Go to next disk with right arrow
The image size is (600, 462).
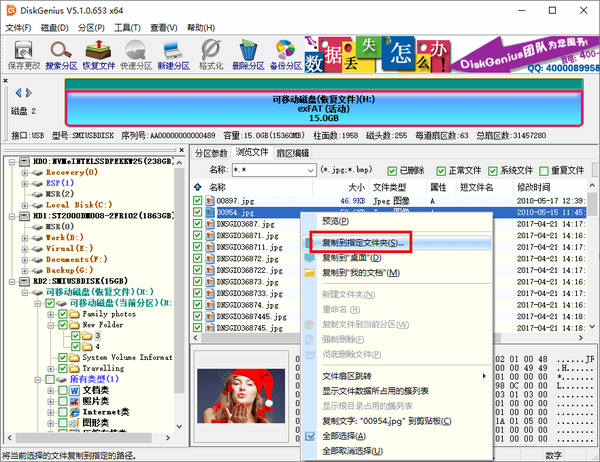[x=29, y=93]
